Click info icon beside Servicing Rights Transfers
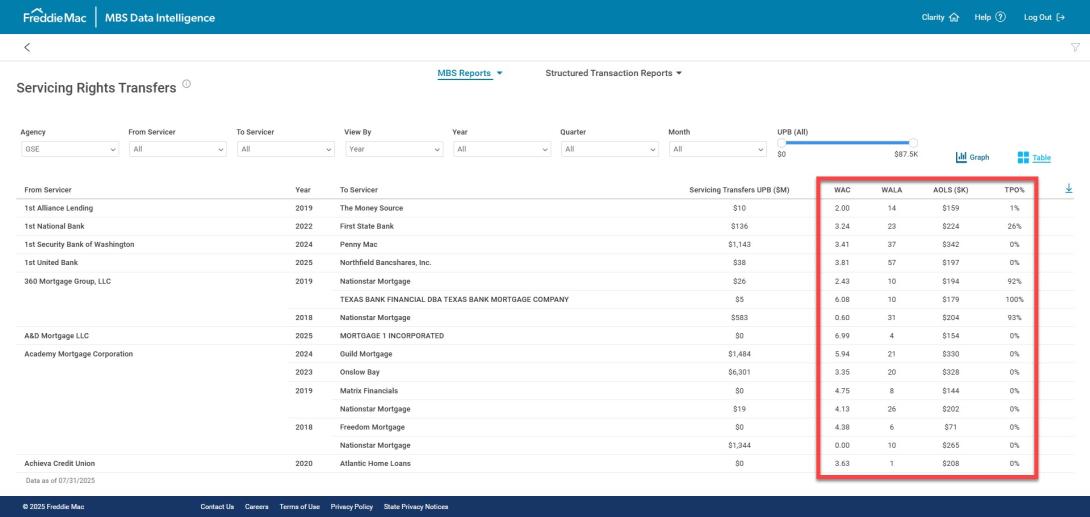The height and width of the screenshot is (517, 1090). [x=186, y=84]
